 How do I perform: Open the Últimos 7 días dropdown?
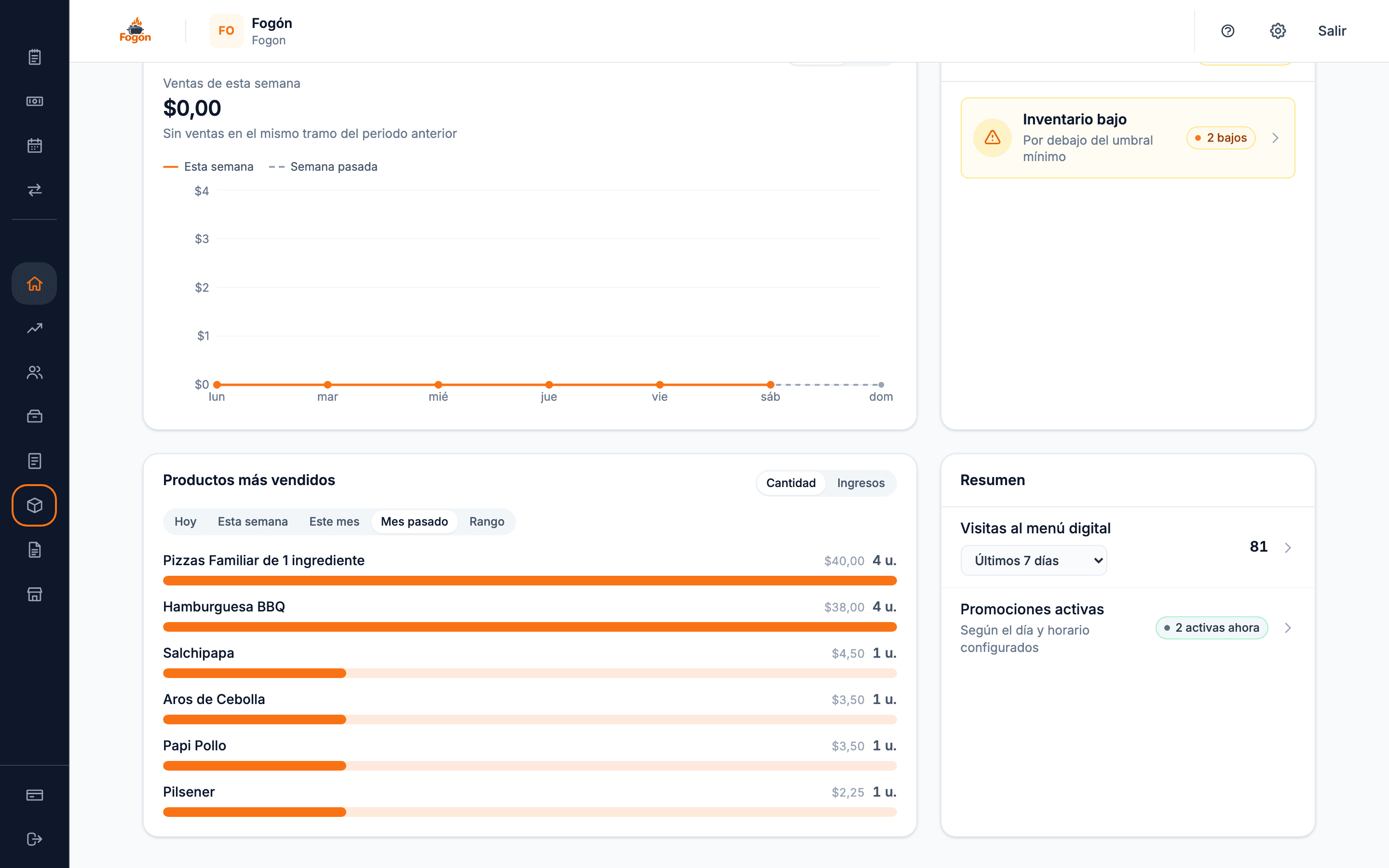1034,560
